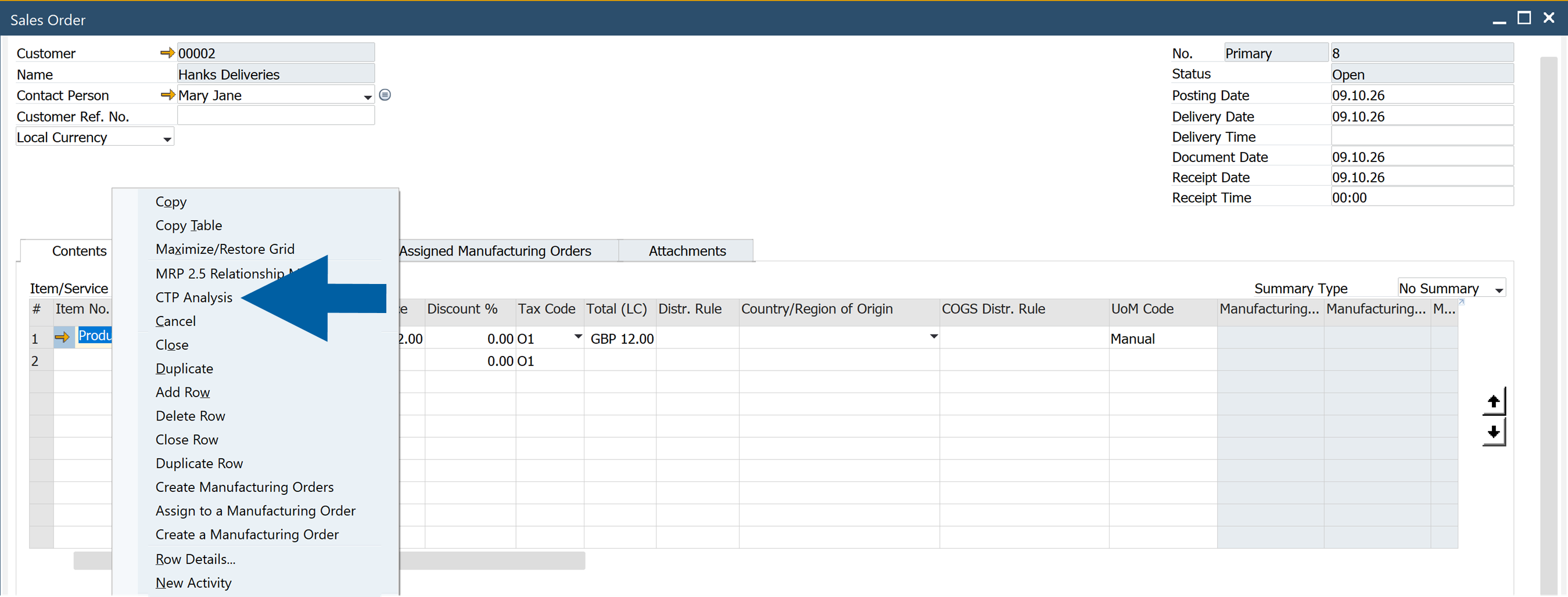Open row 1 Country/Region of Origin dropdown
The height and width of the screenshot is (597, 1568).
coord(933,336)
